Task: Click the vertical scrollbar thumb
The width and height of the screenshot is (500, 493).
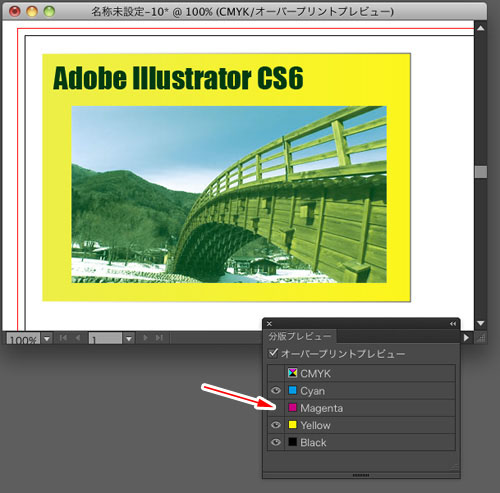Action: (x=480, y=172)
